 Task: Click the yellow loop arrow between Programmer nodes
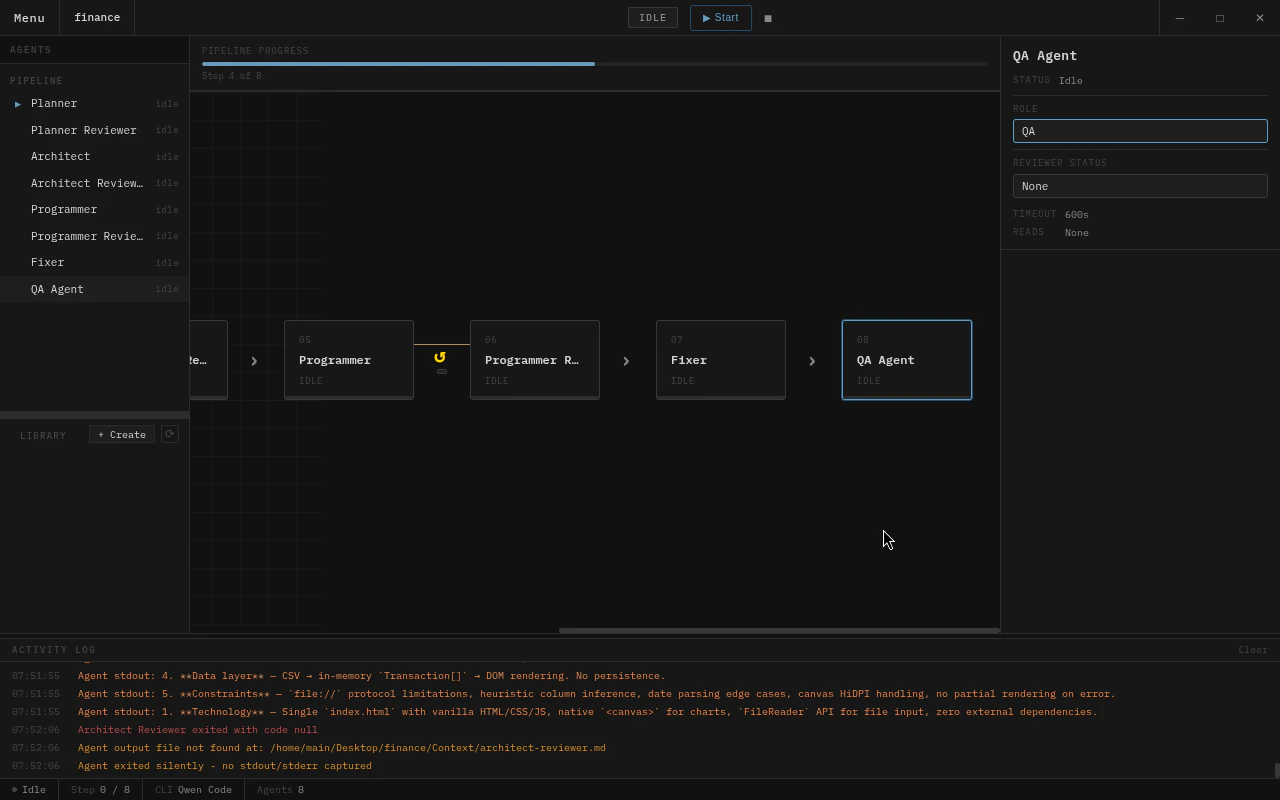point(440,357)
